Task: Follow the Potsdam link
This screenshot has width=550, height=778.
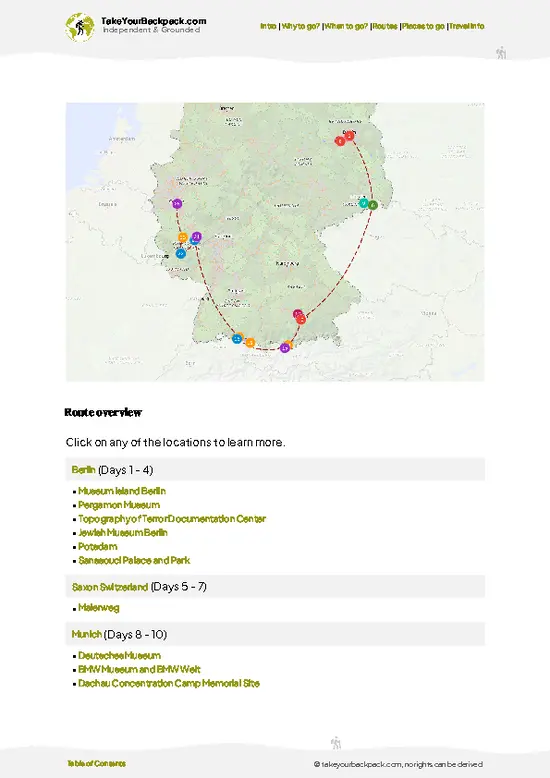Action: (x=98, y=546)
